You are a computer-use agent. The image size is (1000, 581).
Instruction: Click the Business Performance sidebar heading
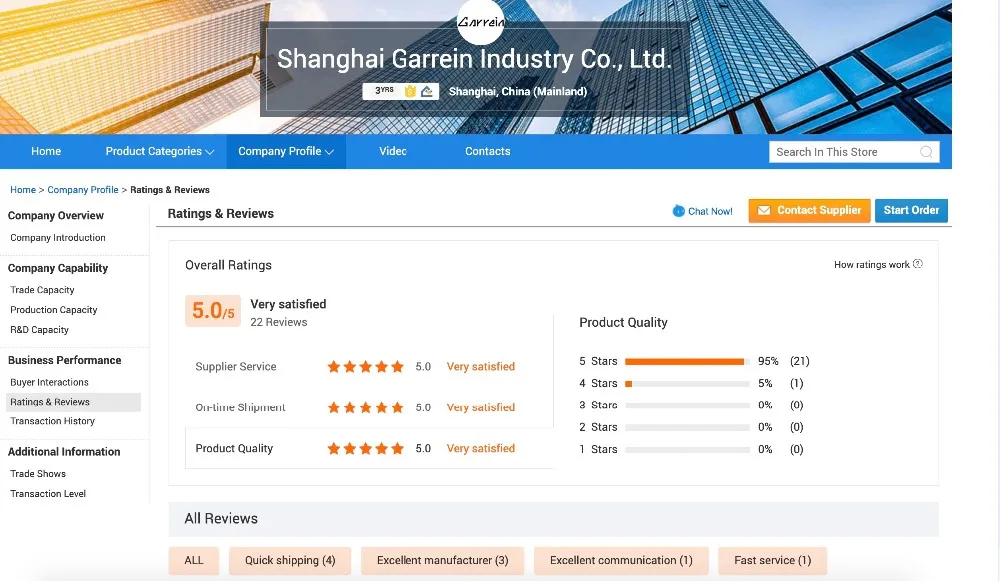click(x=64, y=360)
